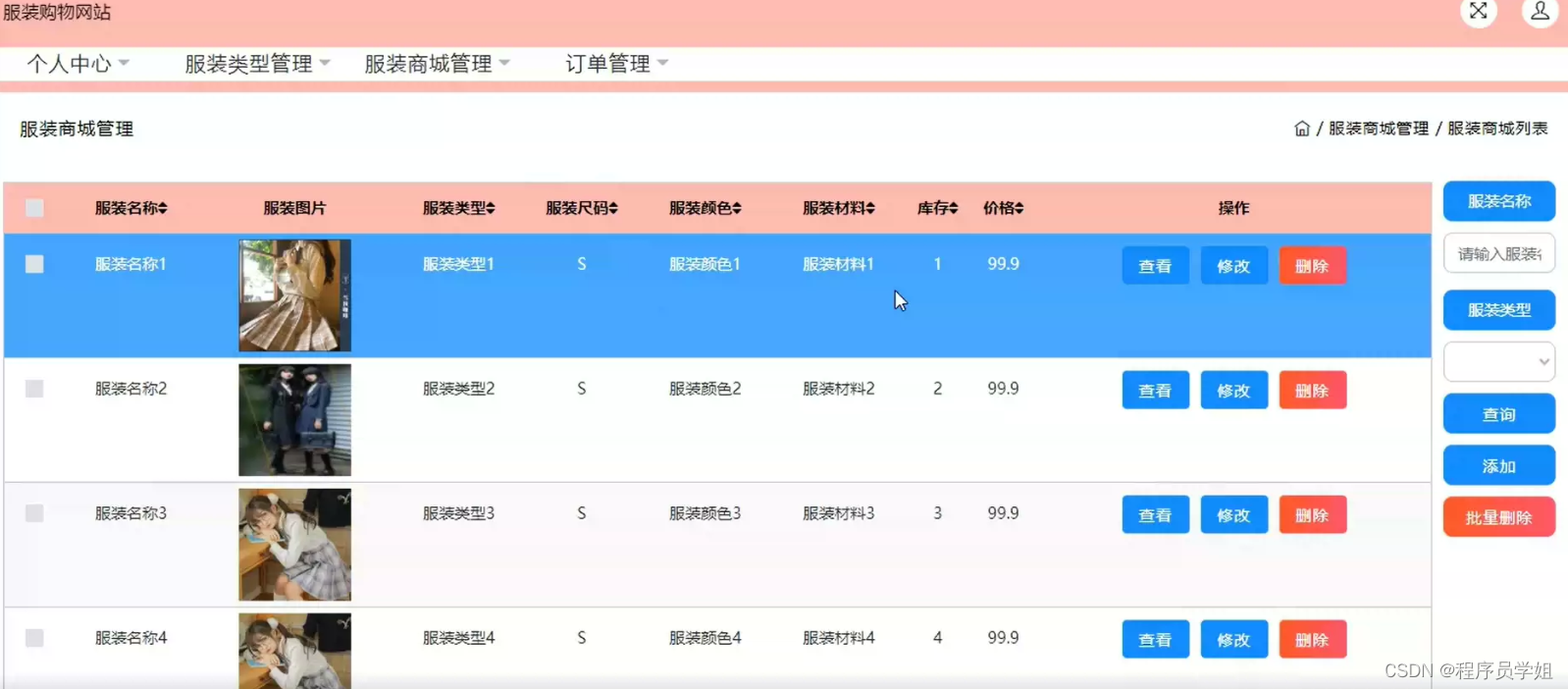Check the box for 服装名称3 row
This screenshot has width=1568, height=689.
click(x=34, y=513)
